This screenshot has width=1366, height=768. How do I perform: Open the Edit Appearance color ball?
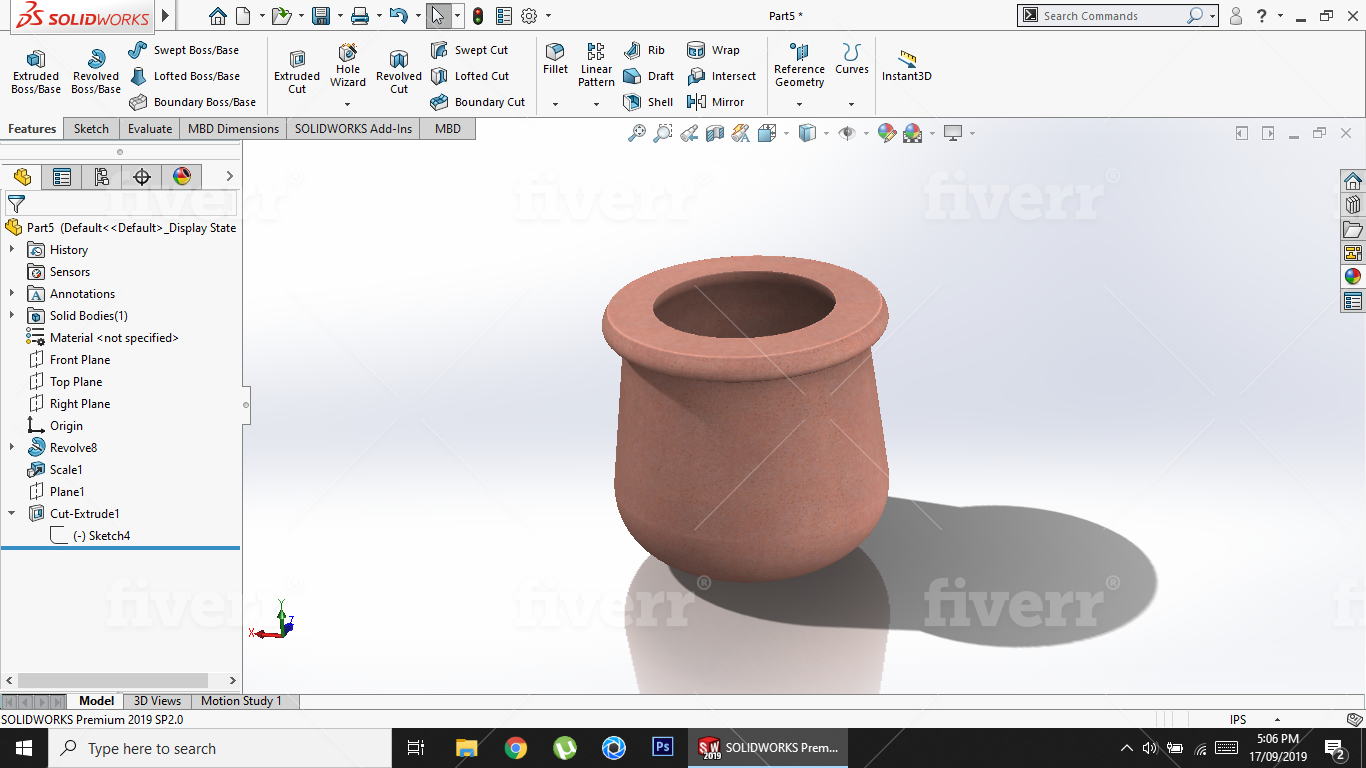tap(886, 133)
